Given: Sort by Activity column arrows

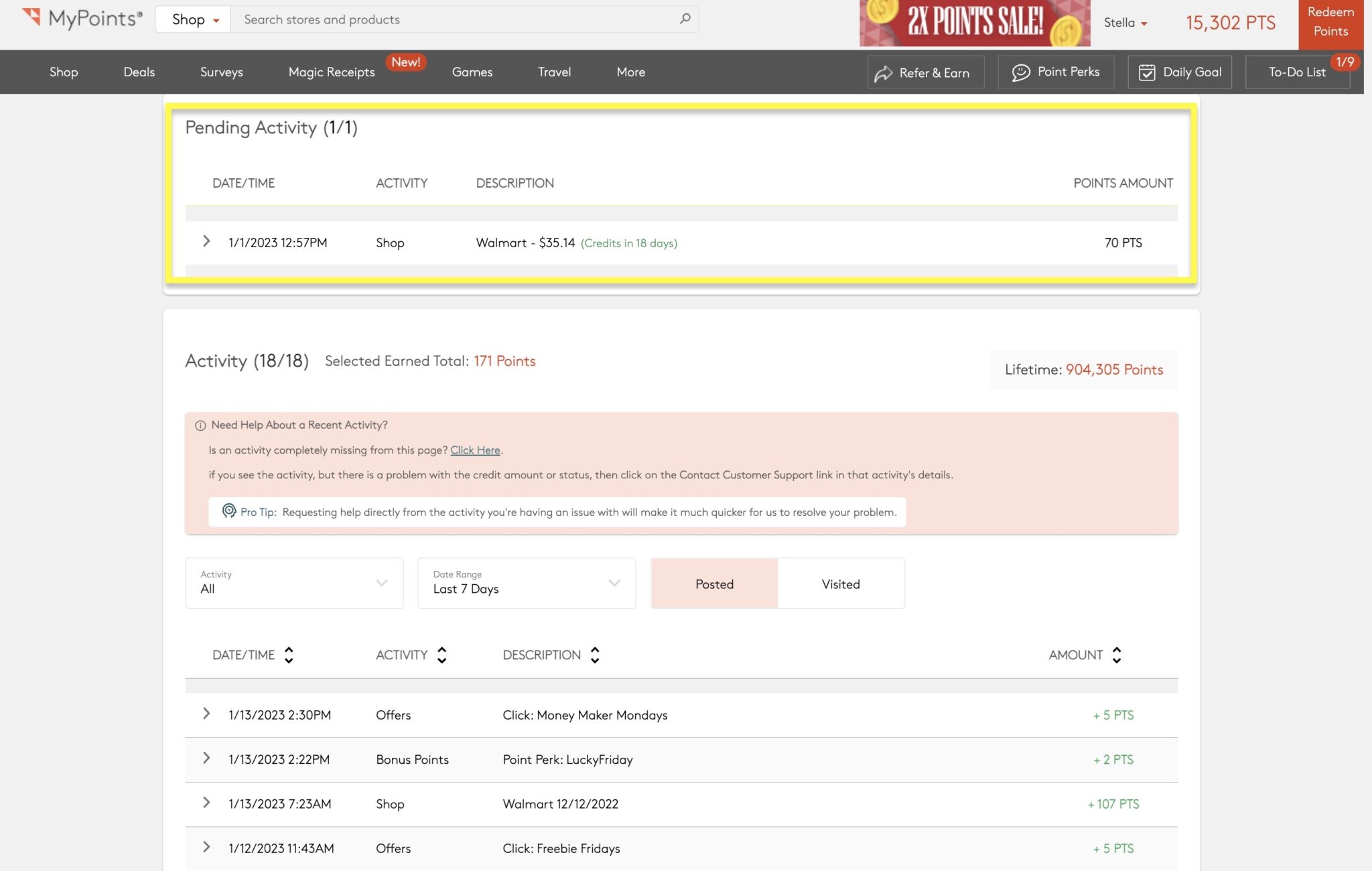Looking at the screenshot, I should 441,655.
